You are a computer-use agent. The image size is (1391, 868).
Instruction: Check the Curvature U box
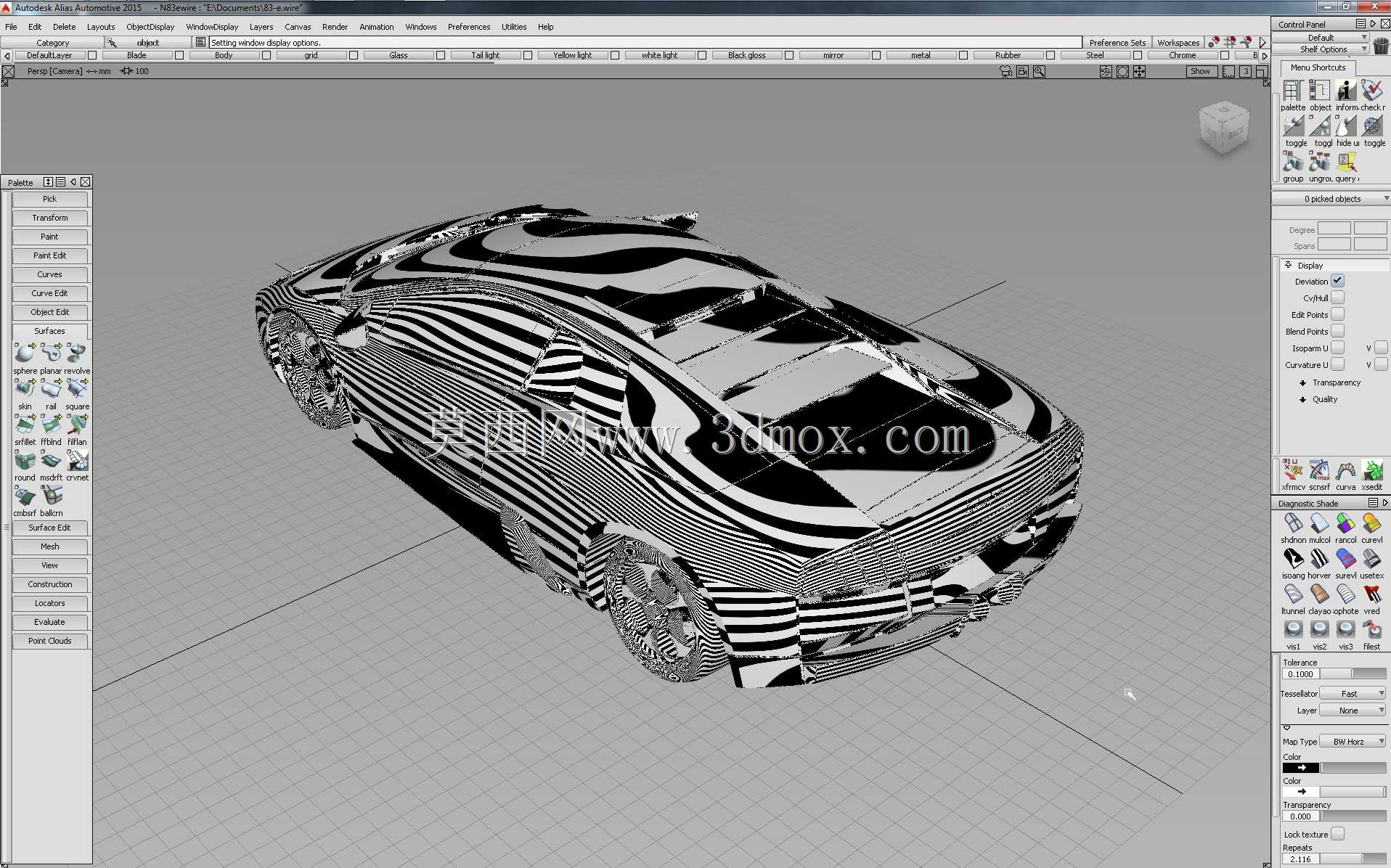click(1337, 364)
